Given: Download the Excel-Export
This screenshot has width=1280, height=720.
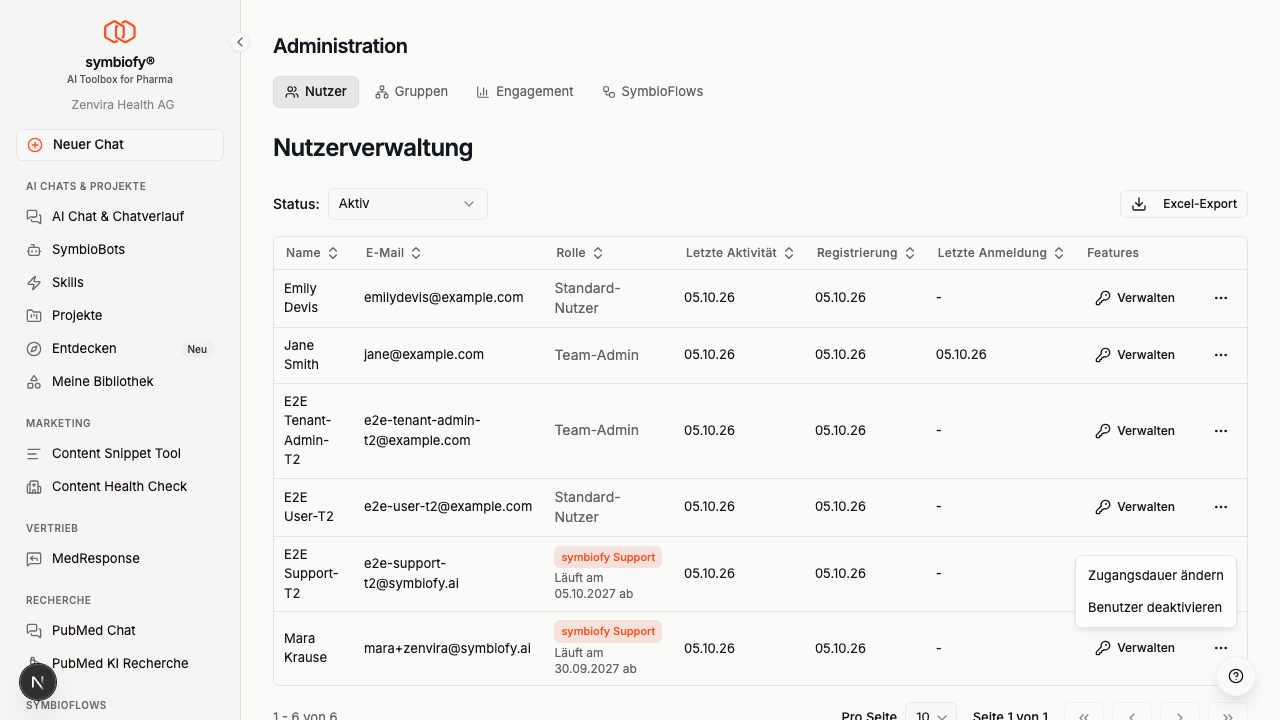Looking at the screenshot, I should pos(1184,204).
